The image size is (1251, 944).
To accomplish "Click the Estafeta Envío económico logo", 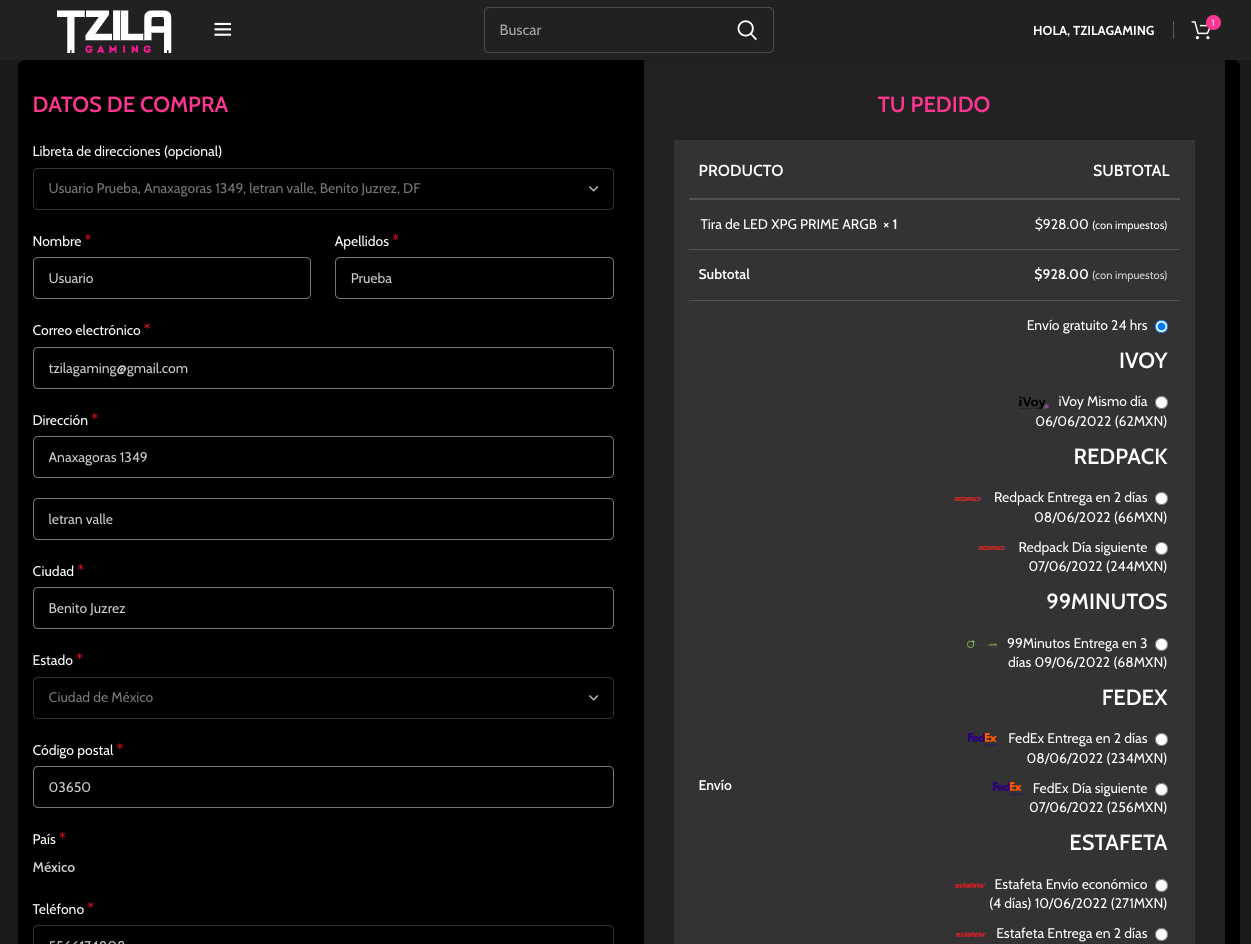I will [969, 885].
